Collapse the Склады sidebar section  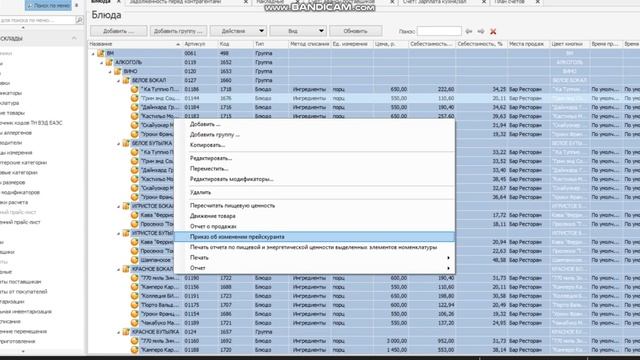74,38
